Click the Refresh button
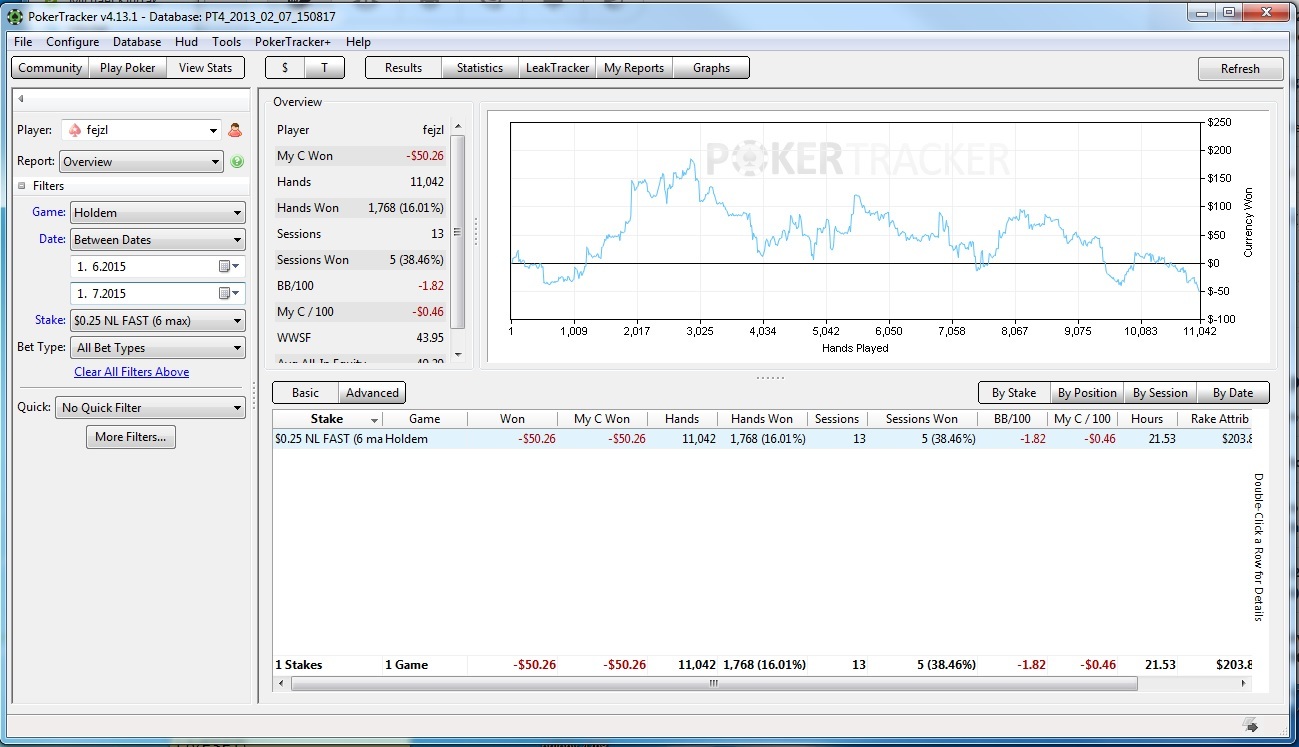Image resolution: width=1299 pixels, height=747 pixels. pos(1240,69)
